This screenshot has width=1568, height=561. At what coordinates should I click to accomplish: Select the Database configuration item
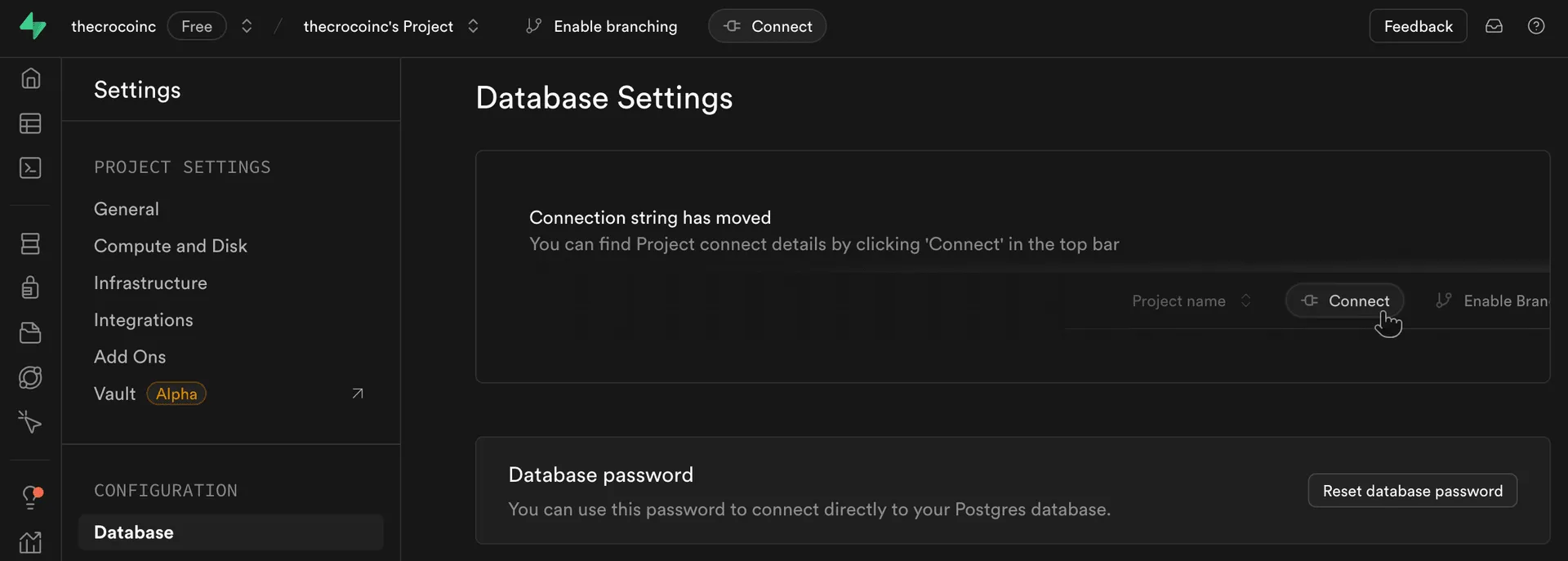click(134, 532)
